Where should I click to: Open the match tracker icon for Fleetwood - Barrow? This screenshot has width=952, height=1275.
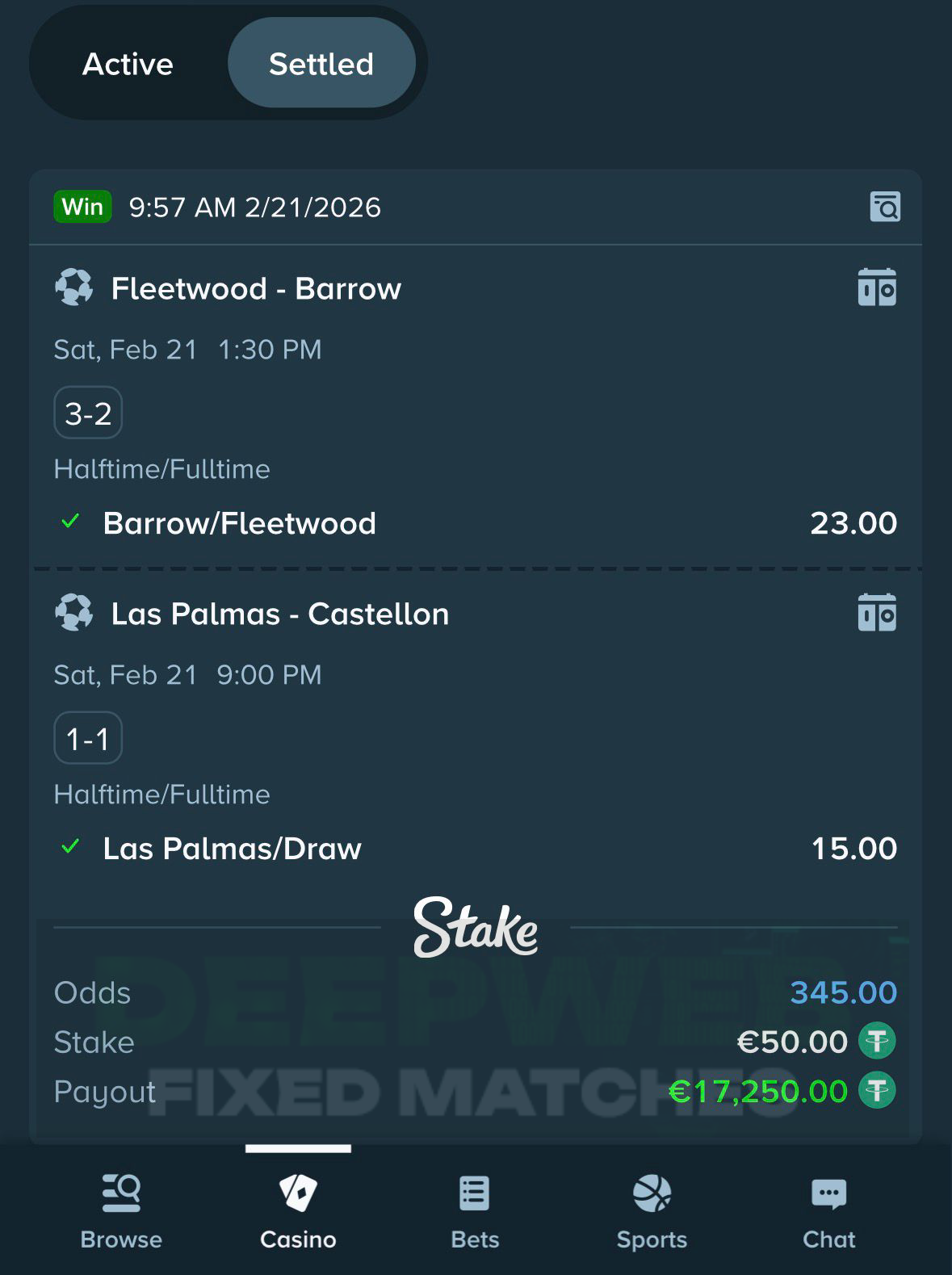879,288
